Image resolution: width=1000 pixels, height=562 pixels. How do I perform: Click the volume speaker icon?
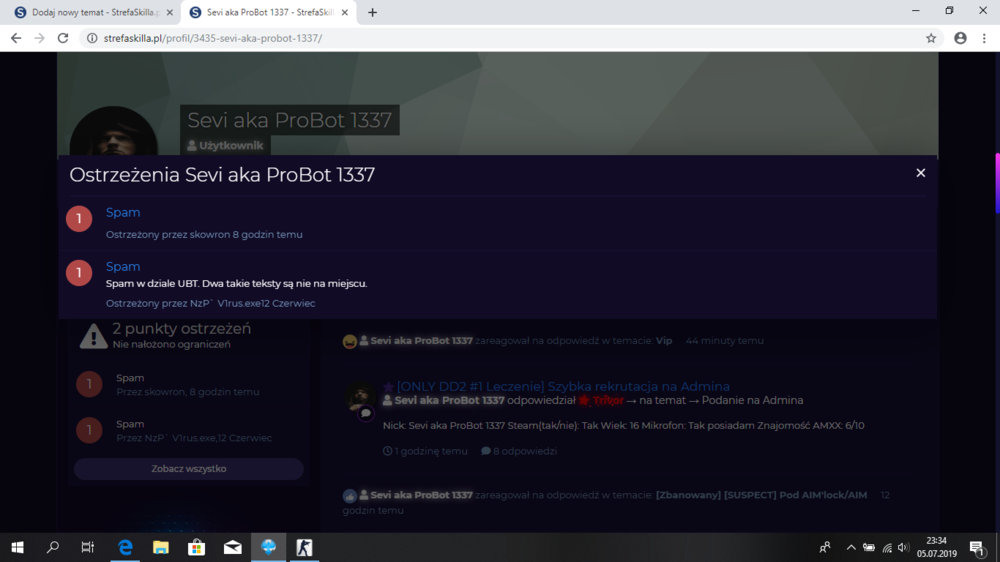tap(903, 547)
